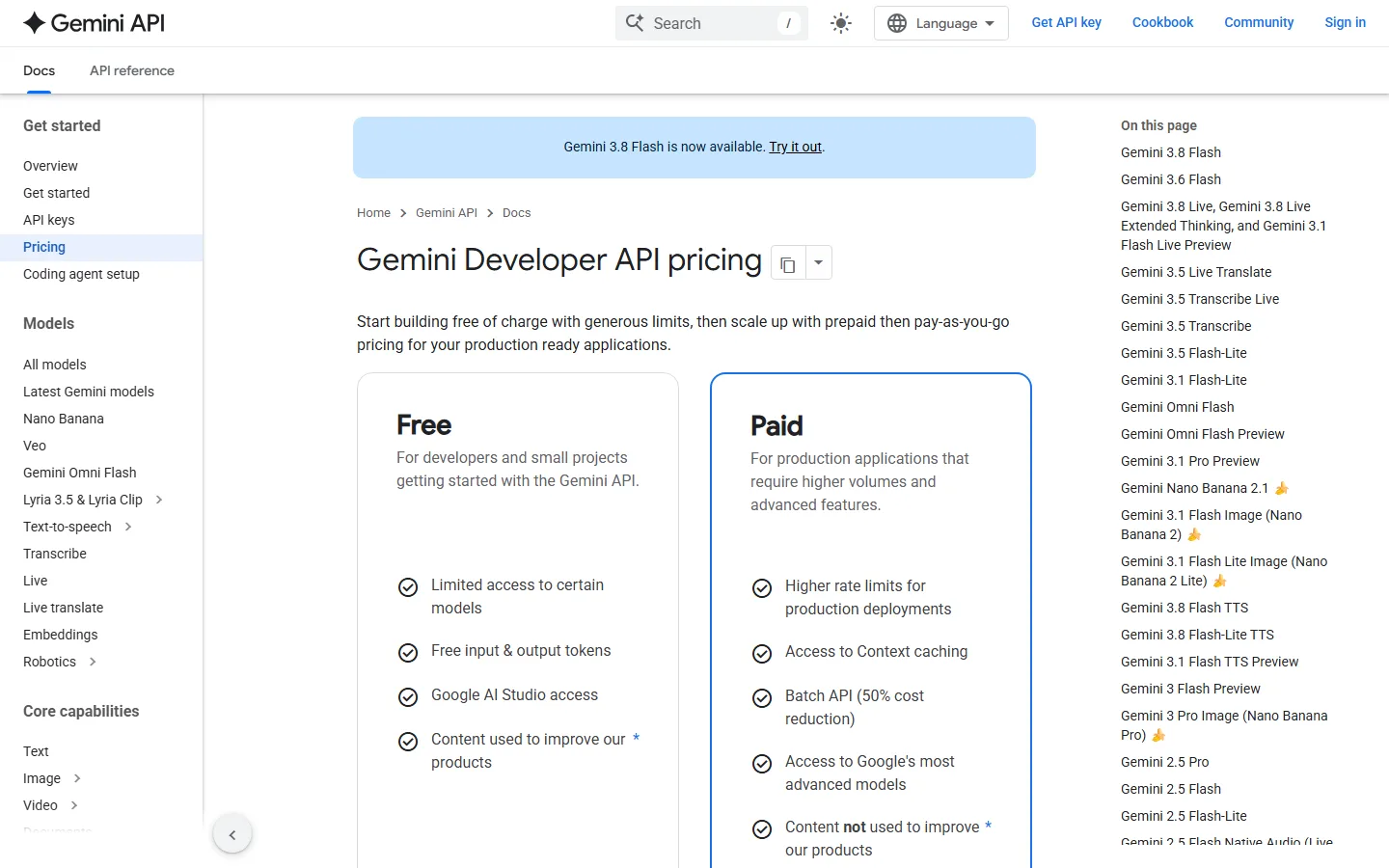Expand the Robotics submenu
The width and height of the screenshot is (1389, 868).
[93, 662]
